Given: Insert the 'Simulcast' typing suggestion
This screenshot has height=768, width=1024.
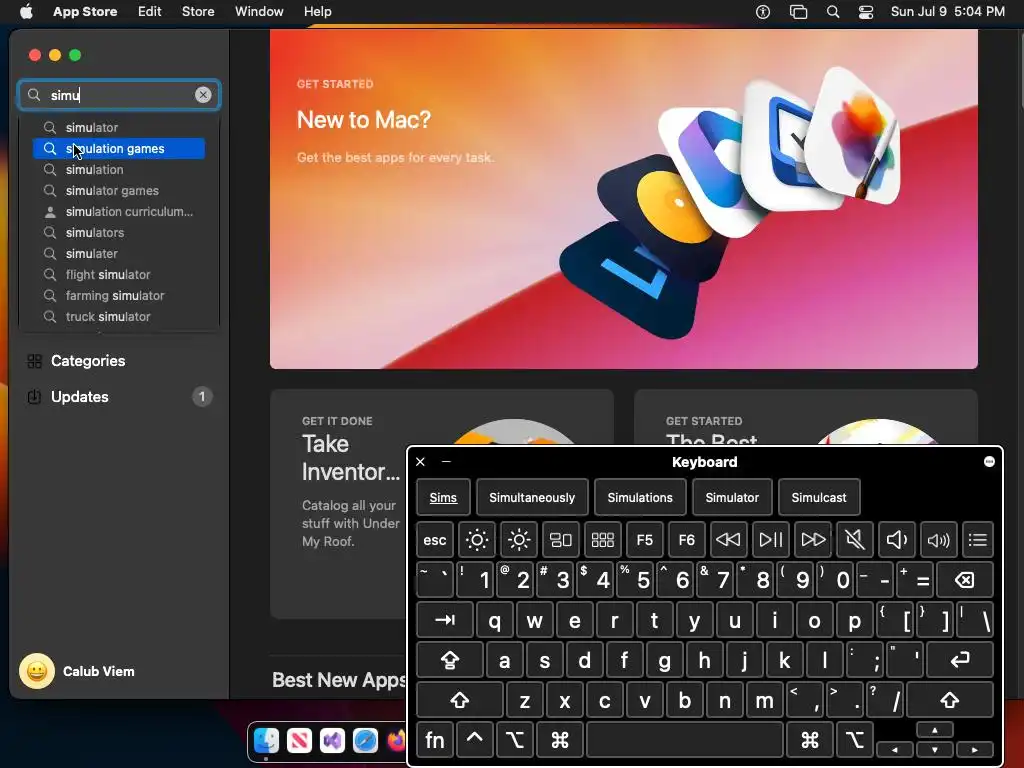Looking at the screenshot, I should [819, 497].
